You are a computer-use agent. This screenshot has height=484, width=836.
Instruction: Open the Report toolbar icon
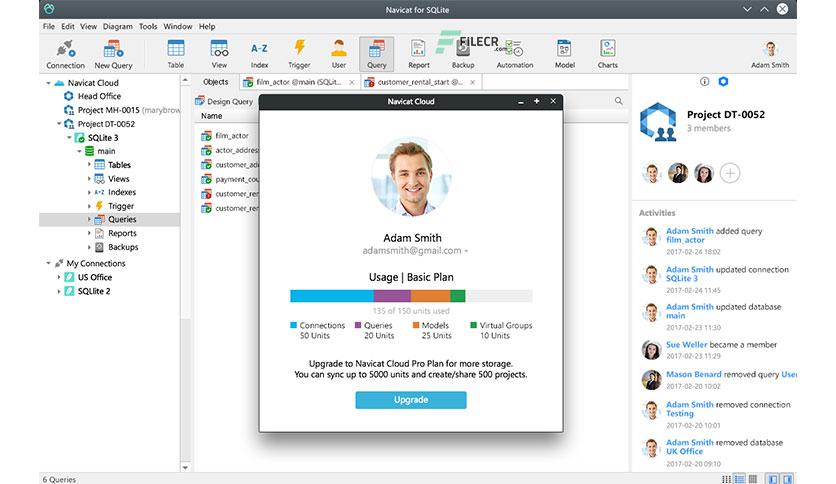pos(419,54)
